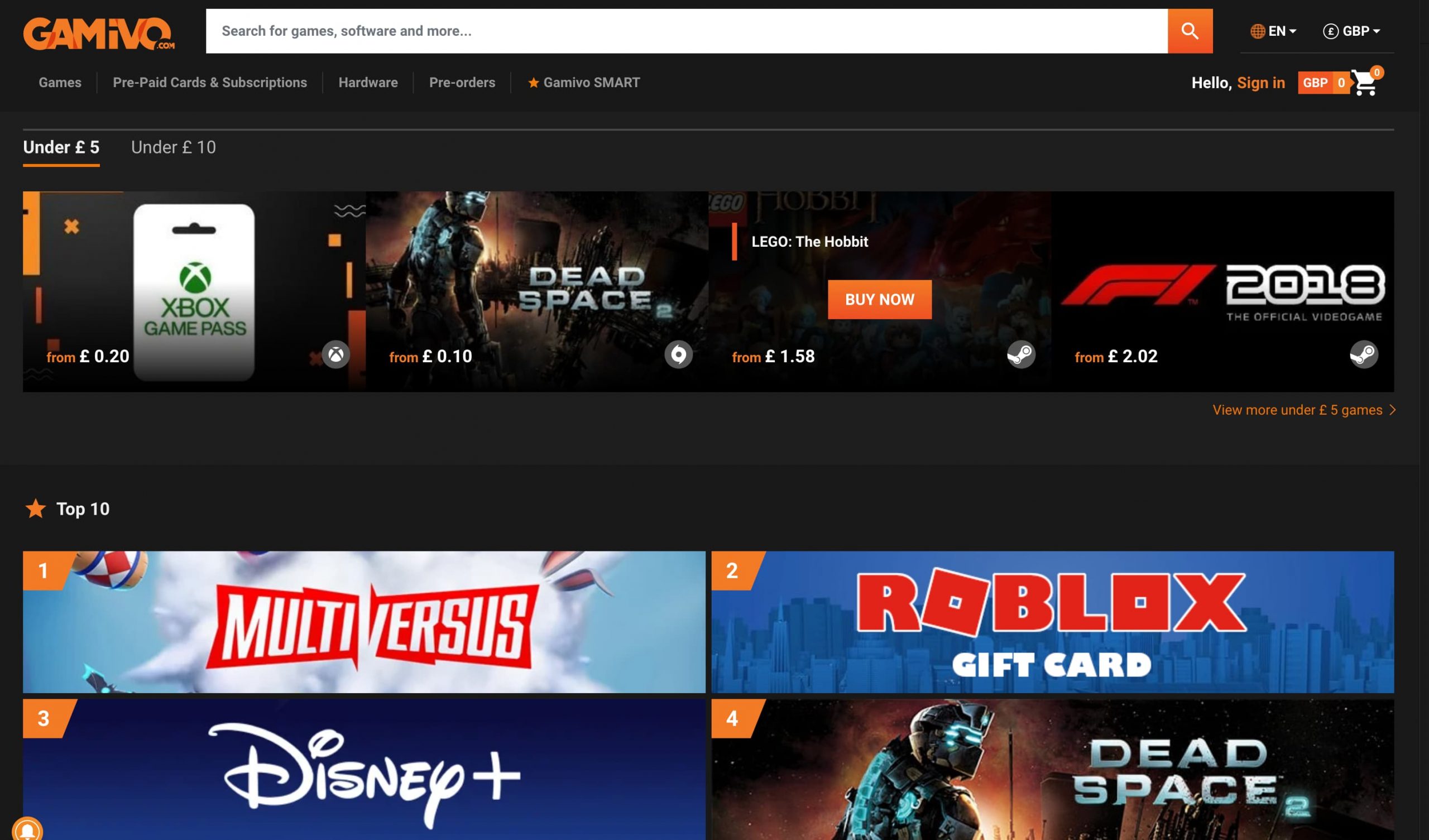Viewport: 1429px width, 840px height.
Task: Click the pound currency circle icon
Action: (x=1330, y=31)
